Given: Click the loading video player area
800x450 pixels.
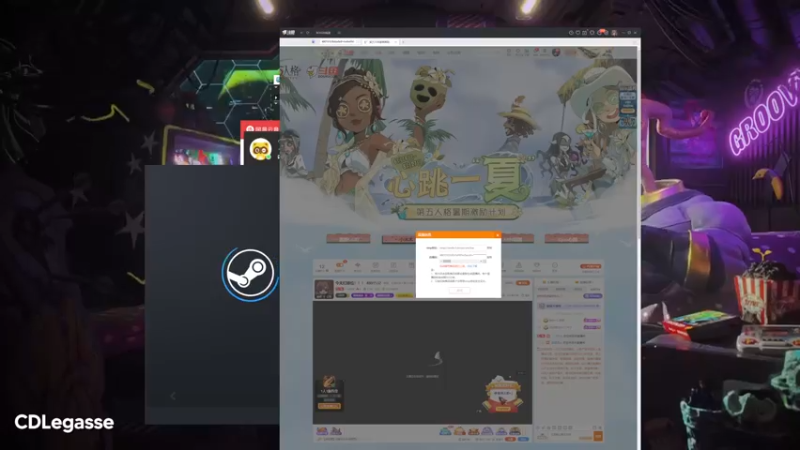Looking at the screenshot, I should click(422, 362).
